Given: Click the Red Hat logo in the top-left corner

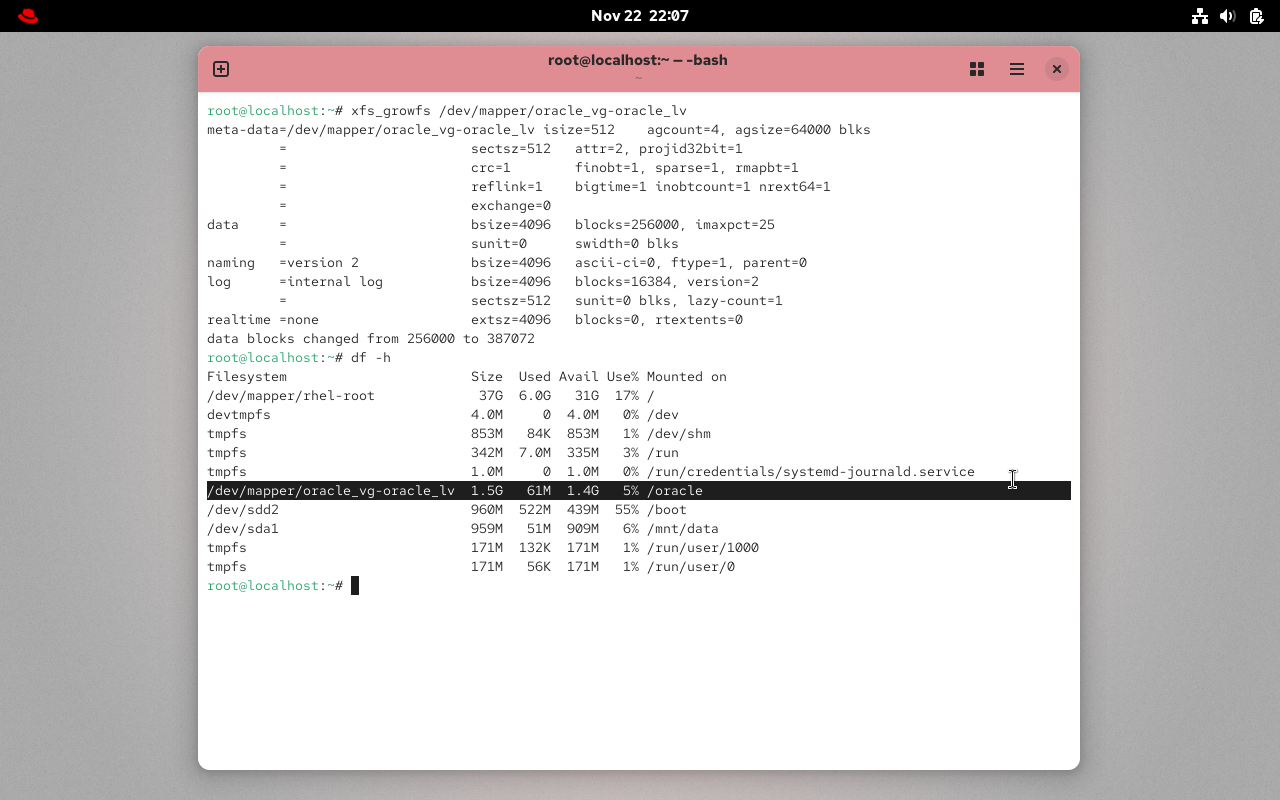Looking at the screenshot, I should click(27, 16).
